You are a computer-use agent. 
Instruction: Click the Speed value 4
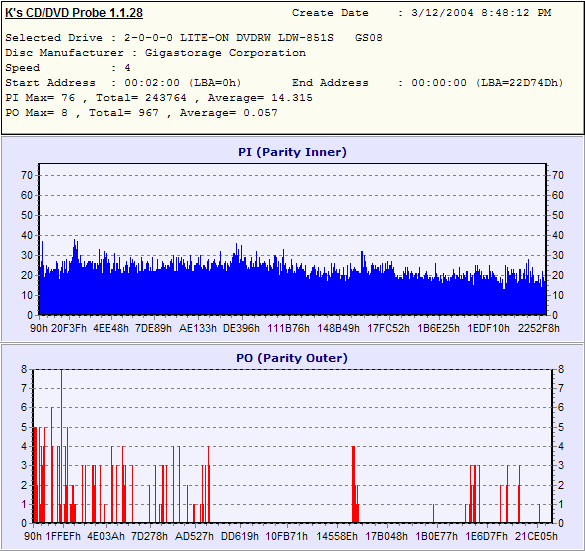tap(128, 68)
